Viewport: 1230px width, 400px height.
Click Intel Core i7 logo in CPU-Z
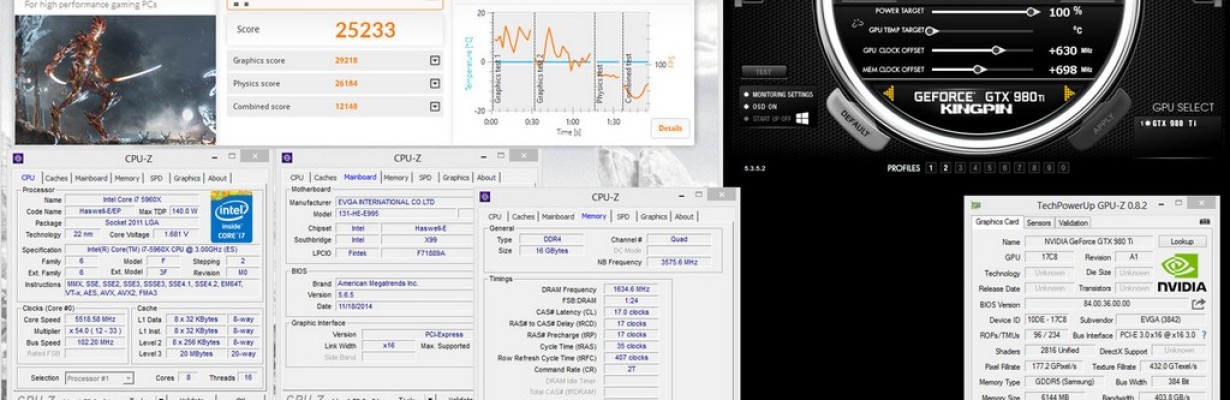(231, 216)
